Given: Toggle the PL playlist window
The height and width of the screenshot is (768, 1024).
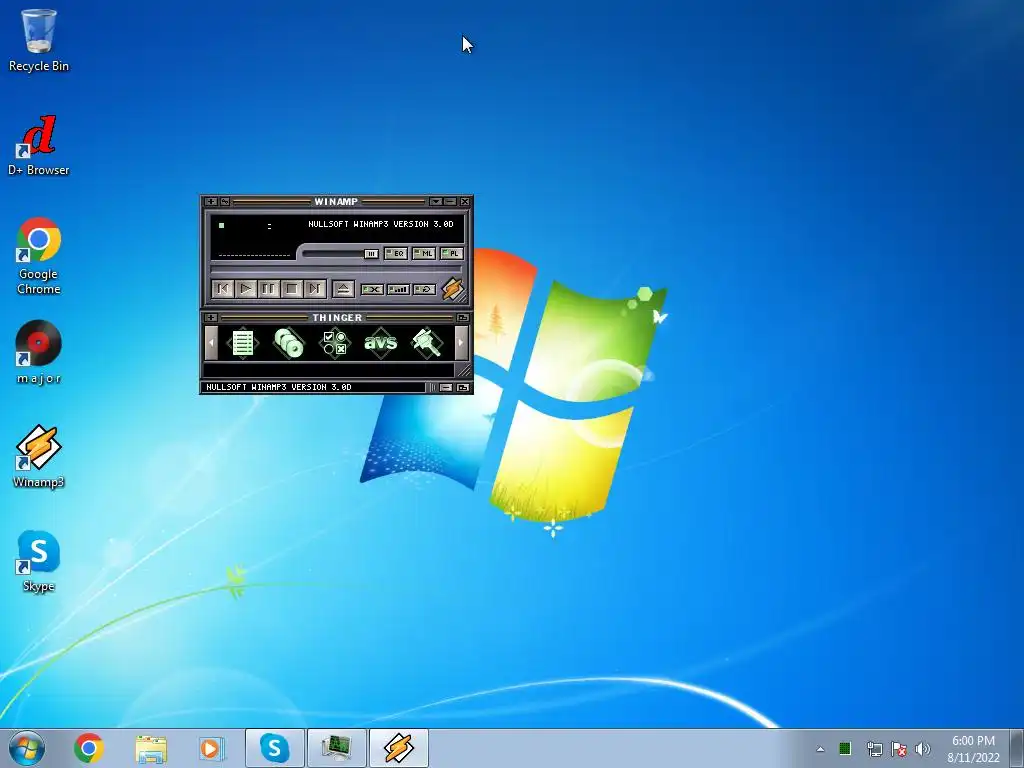Looking at the screenshot, I should pos(452,253).
